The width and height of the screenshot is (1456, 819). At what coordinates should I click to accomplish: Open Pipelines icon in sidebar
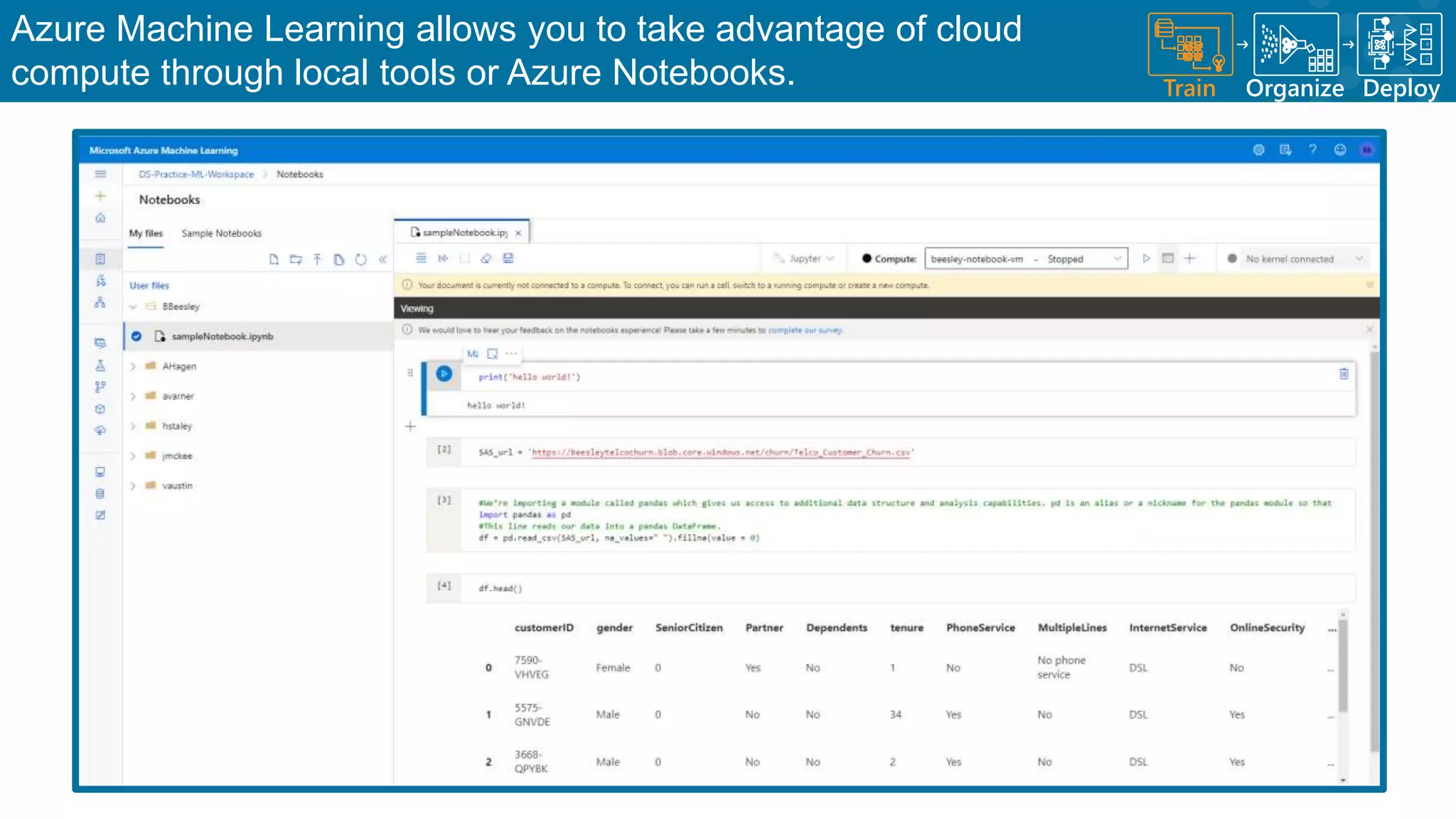click(x=100, y=387)
